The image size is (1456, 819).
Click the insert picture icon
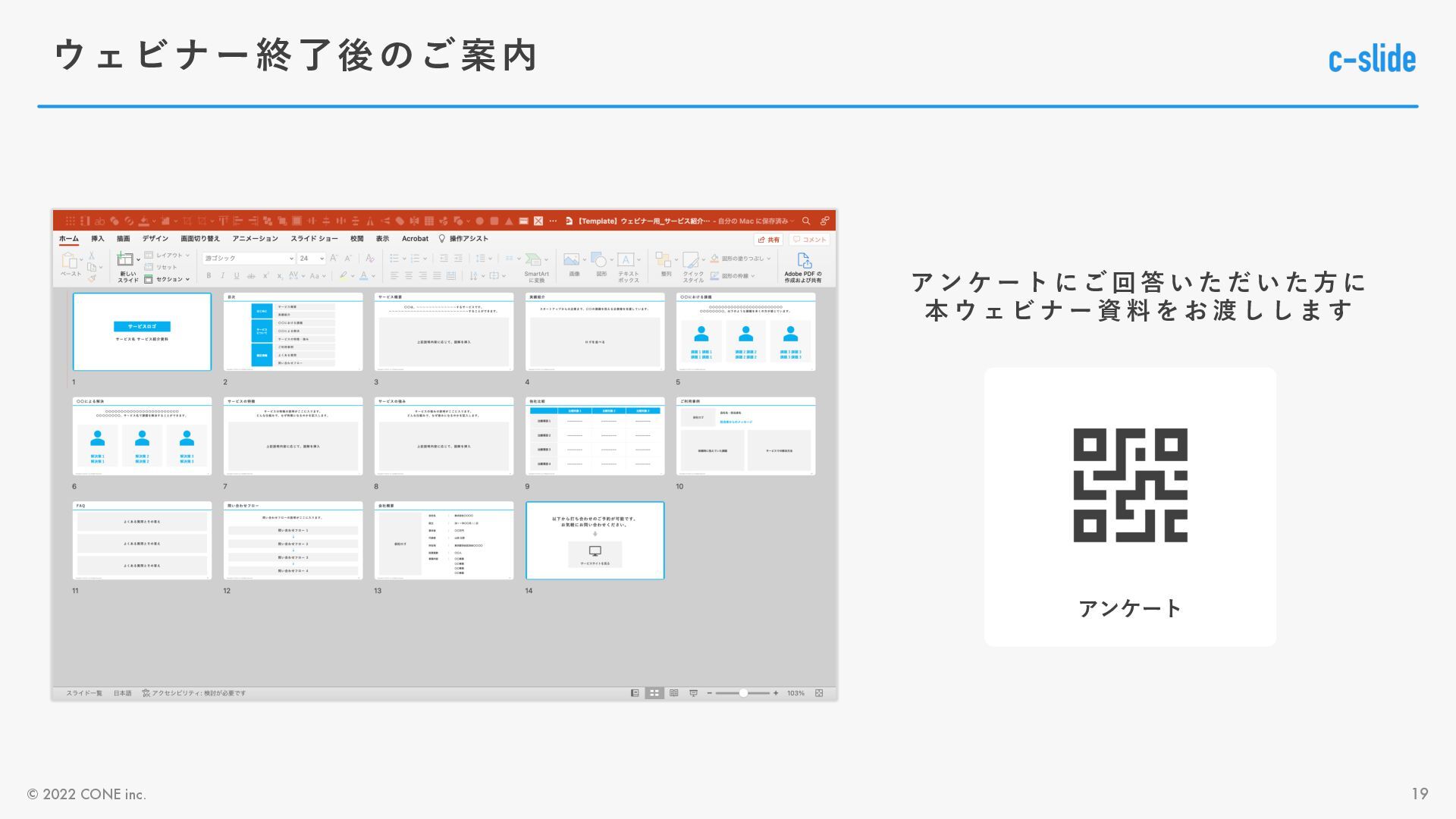[x=572, y=260]
